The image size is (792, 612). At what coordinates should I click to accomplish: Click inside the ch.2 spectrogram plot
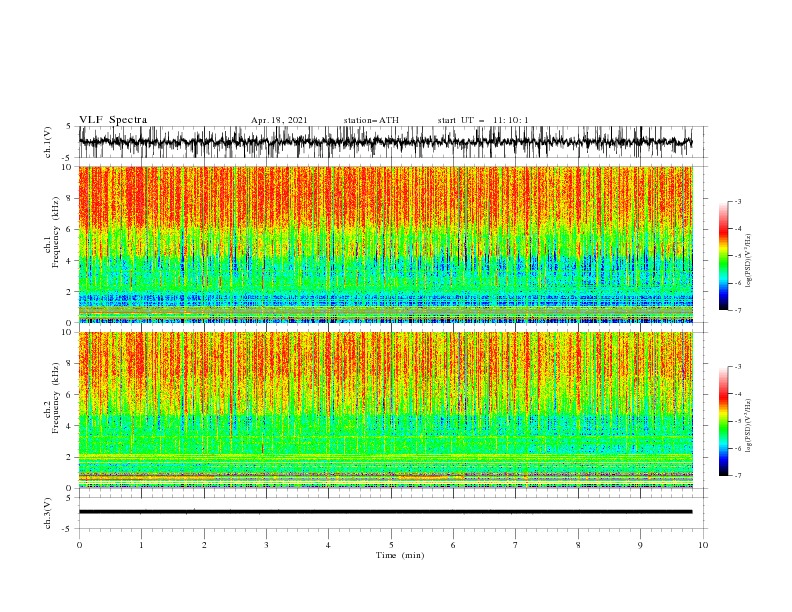point(385,410)
